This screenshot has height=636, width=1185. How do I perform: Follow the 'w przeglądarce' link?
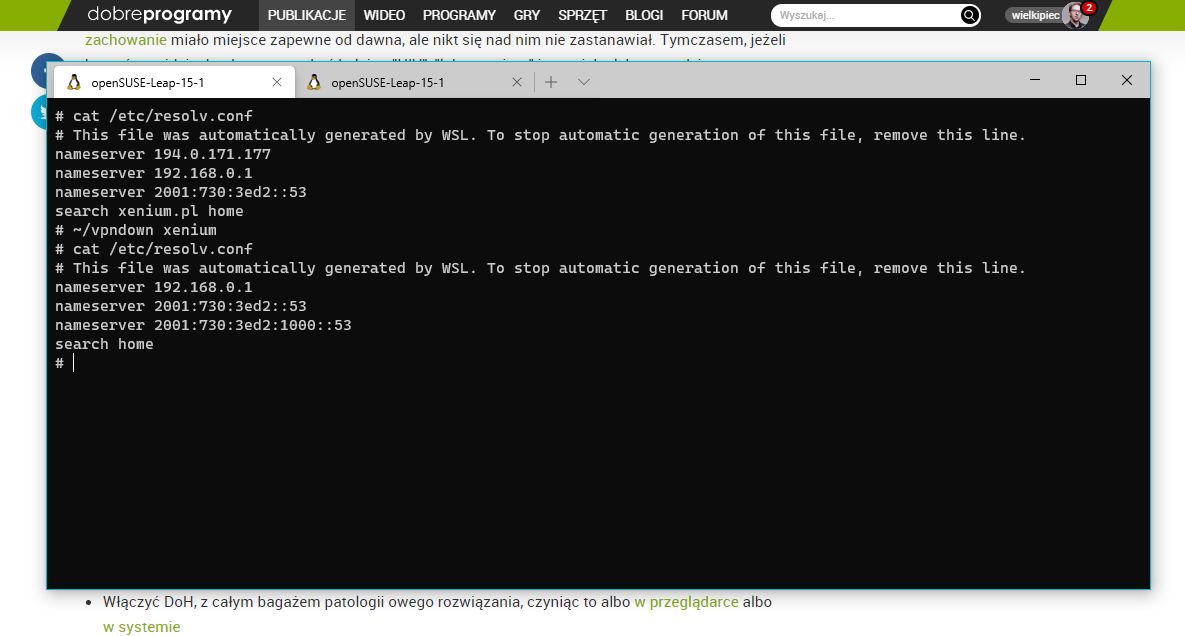click(x=686, y=602)
